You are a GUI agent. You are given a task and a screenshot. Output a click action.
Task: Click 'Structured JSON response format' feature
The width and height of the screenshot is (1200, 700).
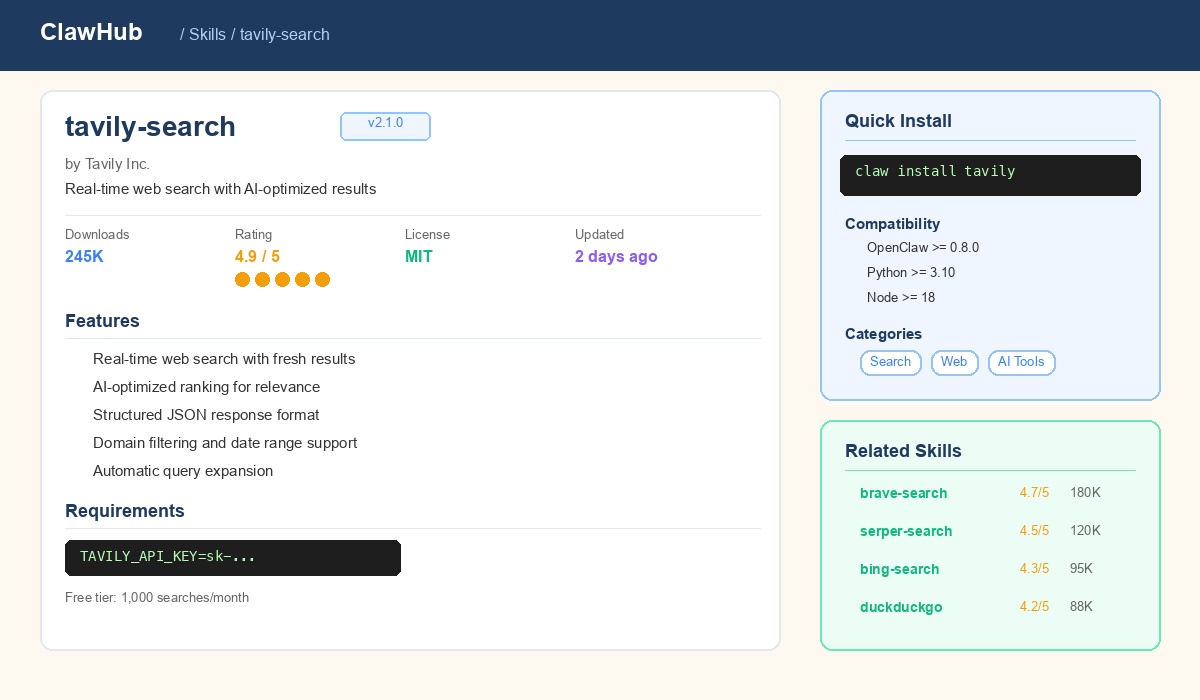(x=206, y=415)
